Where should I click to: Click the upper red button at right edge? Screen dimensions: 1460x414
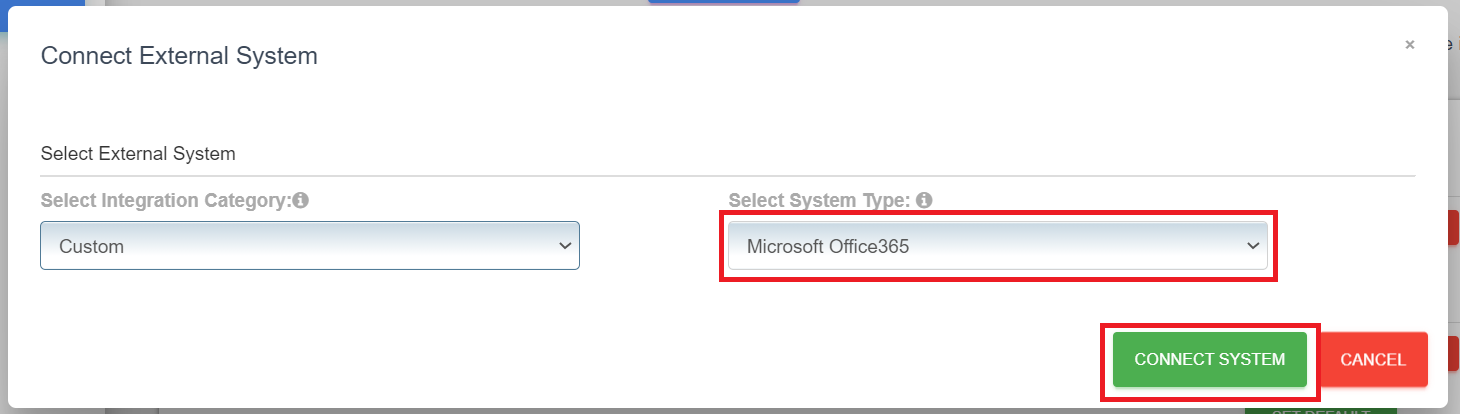1453,228
